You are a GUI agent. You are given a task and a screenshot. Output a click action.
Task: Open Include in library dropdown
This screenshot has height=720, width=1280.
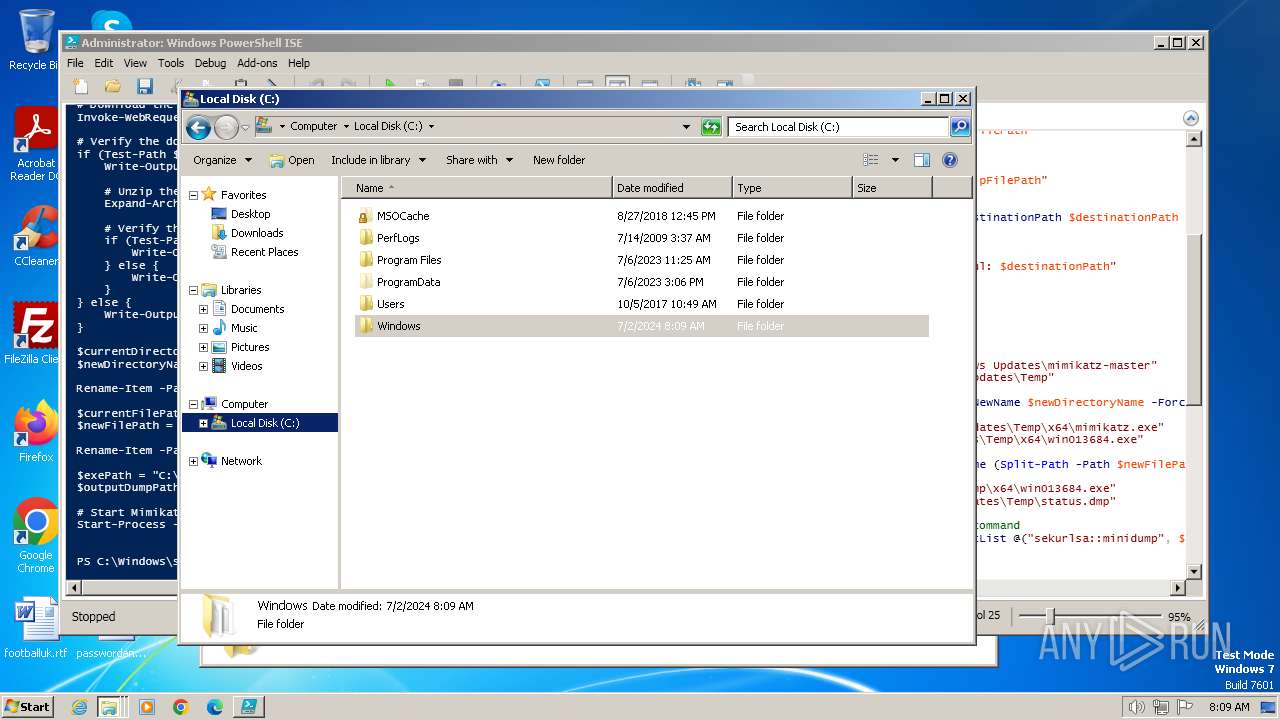coord(378,160)
